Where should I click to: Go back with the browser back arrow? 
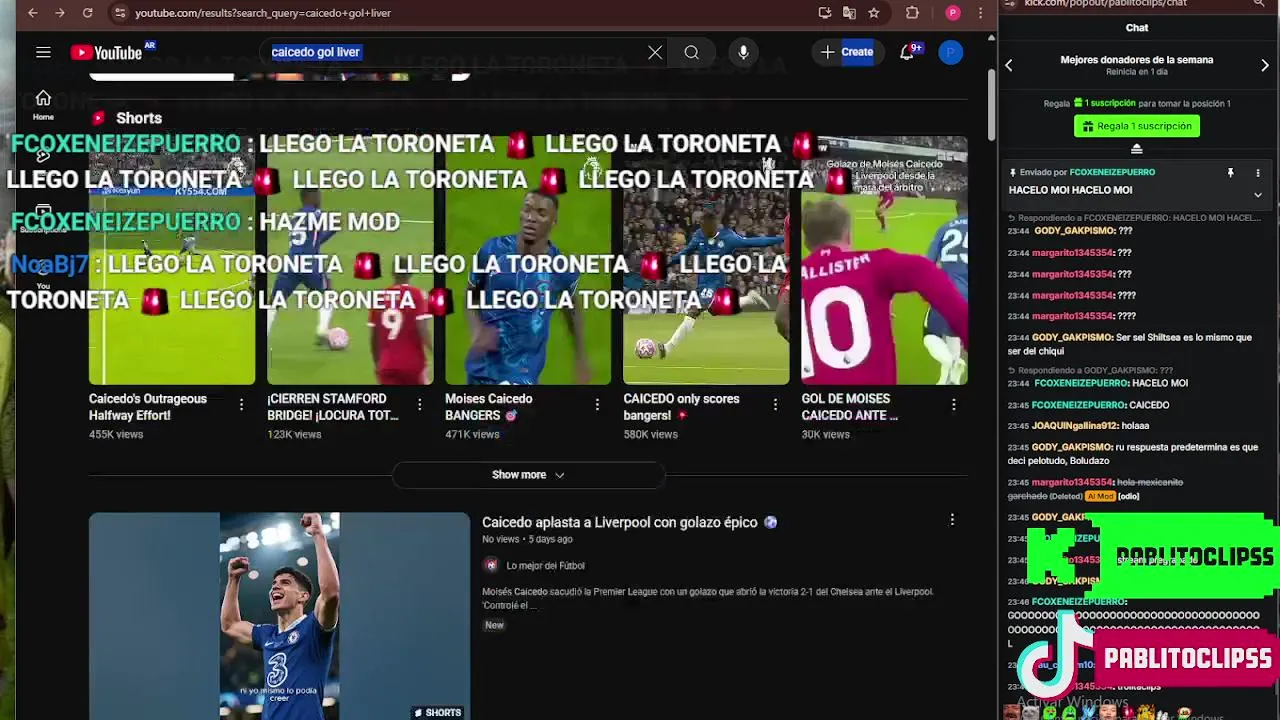32,13
